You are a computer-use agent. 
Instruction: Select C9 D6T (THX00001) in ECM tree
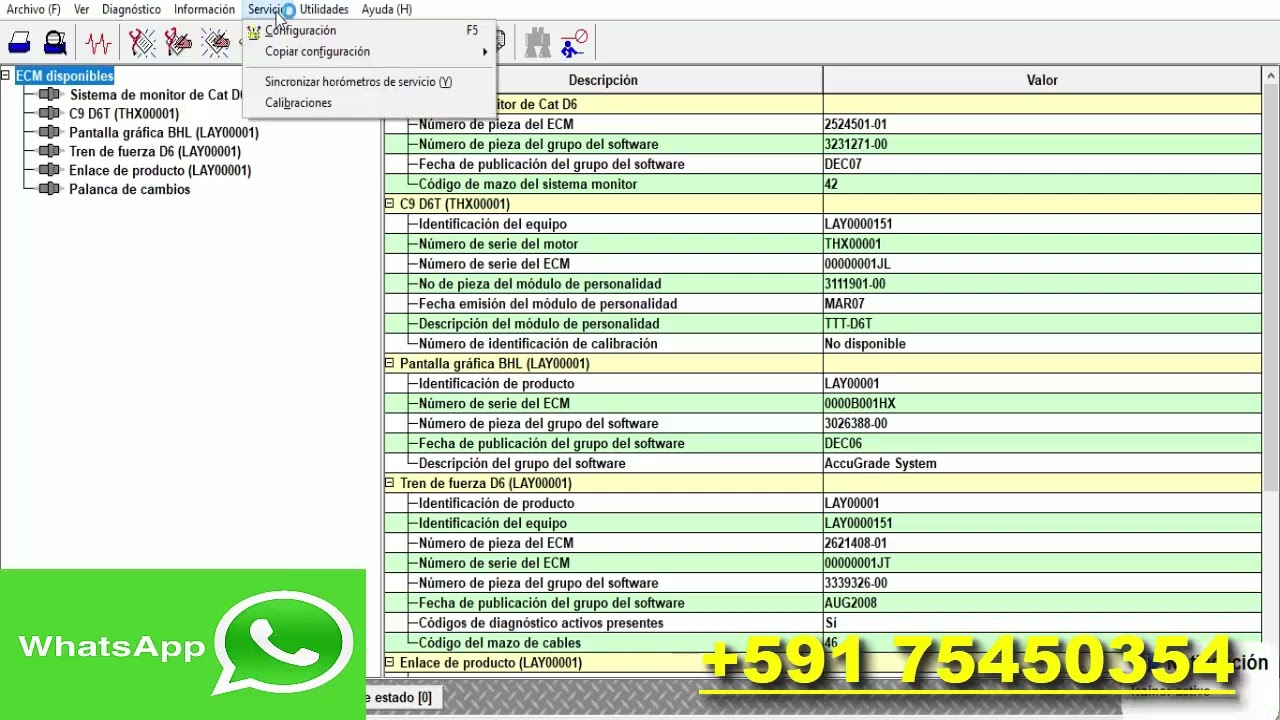124,114
